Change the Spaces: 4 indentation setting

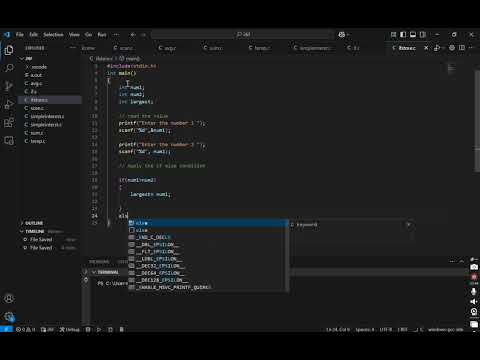click(x=365, y=329)
